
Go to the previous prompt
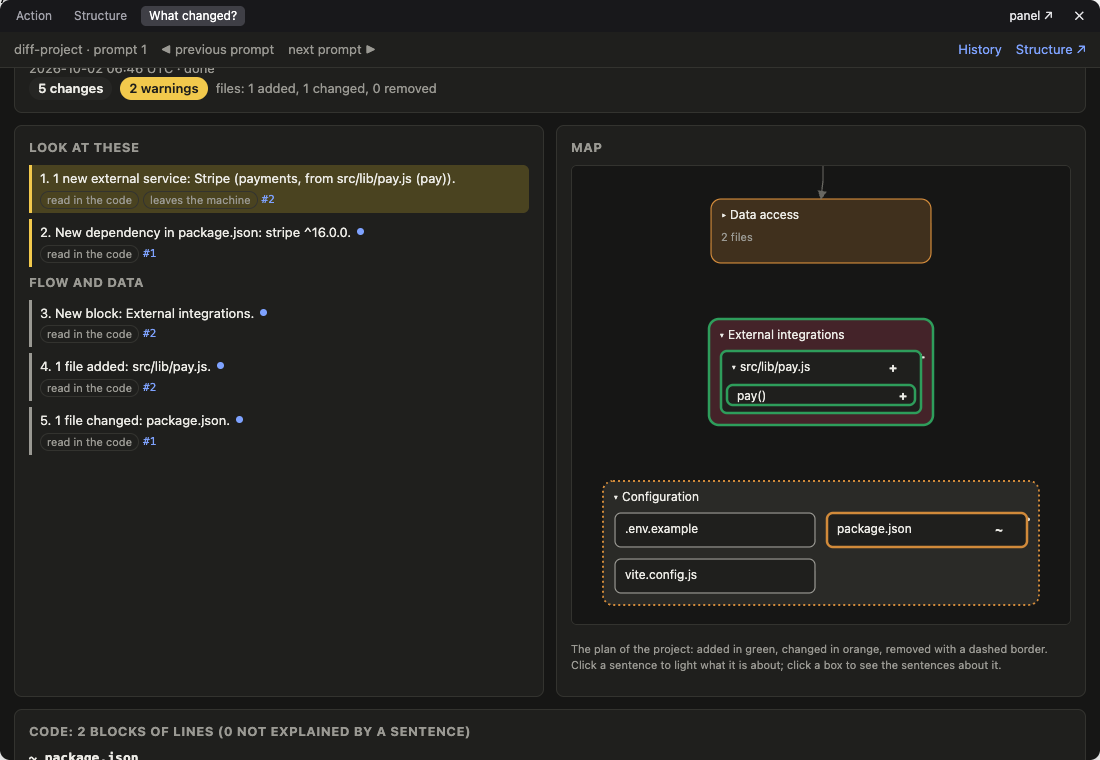(x=217, y=49)
